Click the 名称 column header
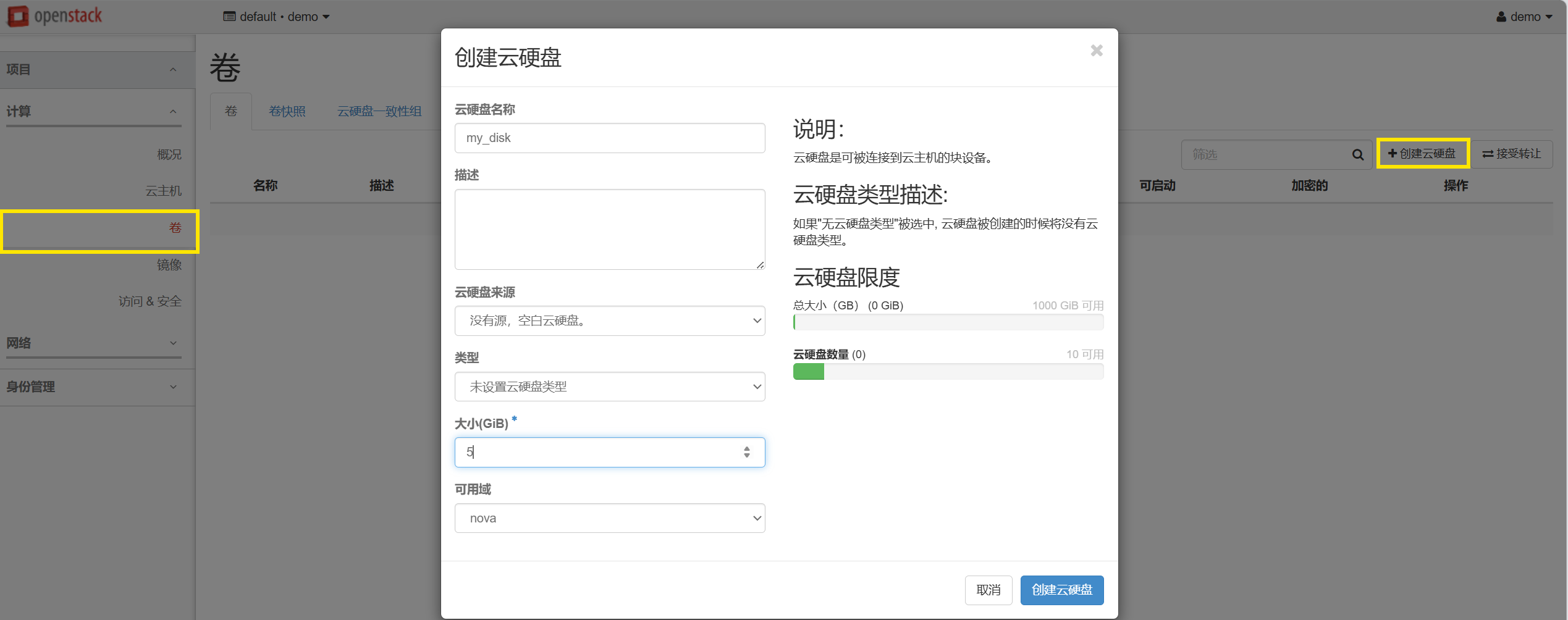This screenshot has height=620, width=1568. point(266,185)
